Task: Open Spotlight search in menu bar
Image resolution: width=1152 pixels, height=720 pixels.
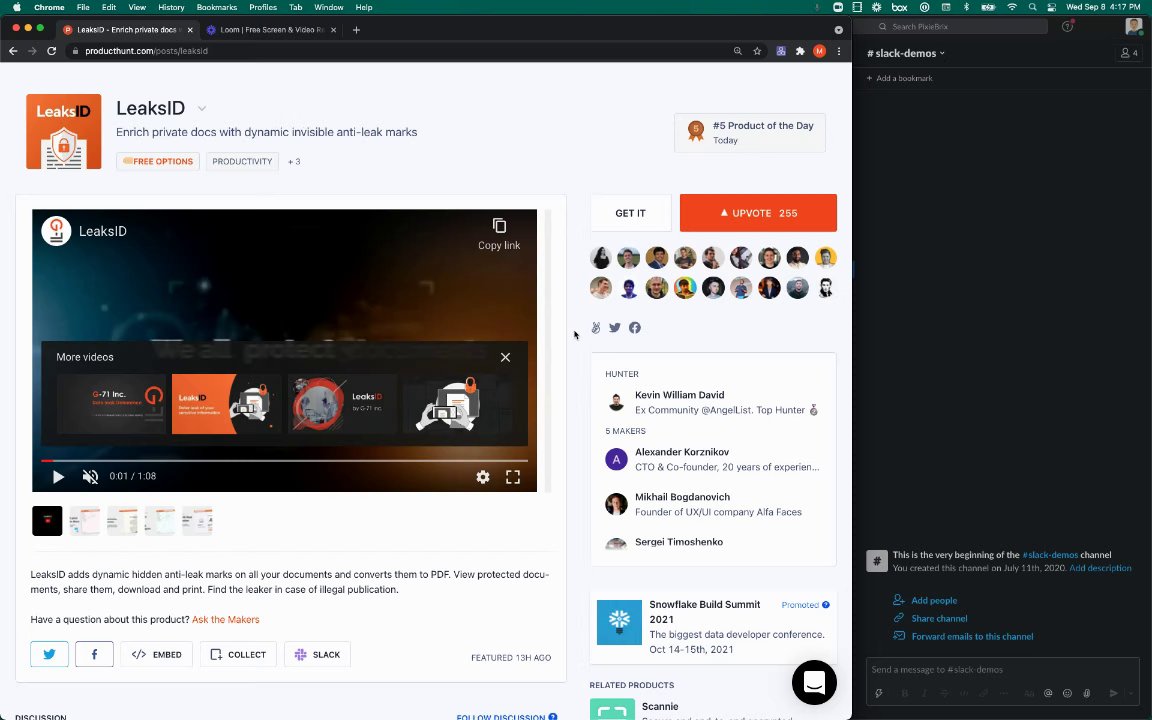Action: [x=1032, y=7]
